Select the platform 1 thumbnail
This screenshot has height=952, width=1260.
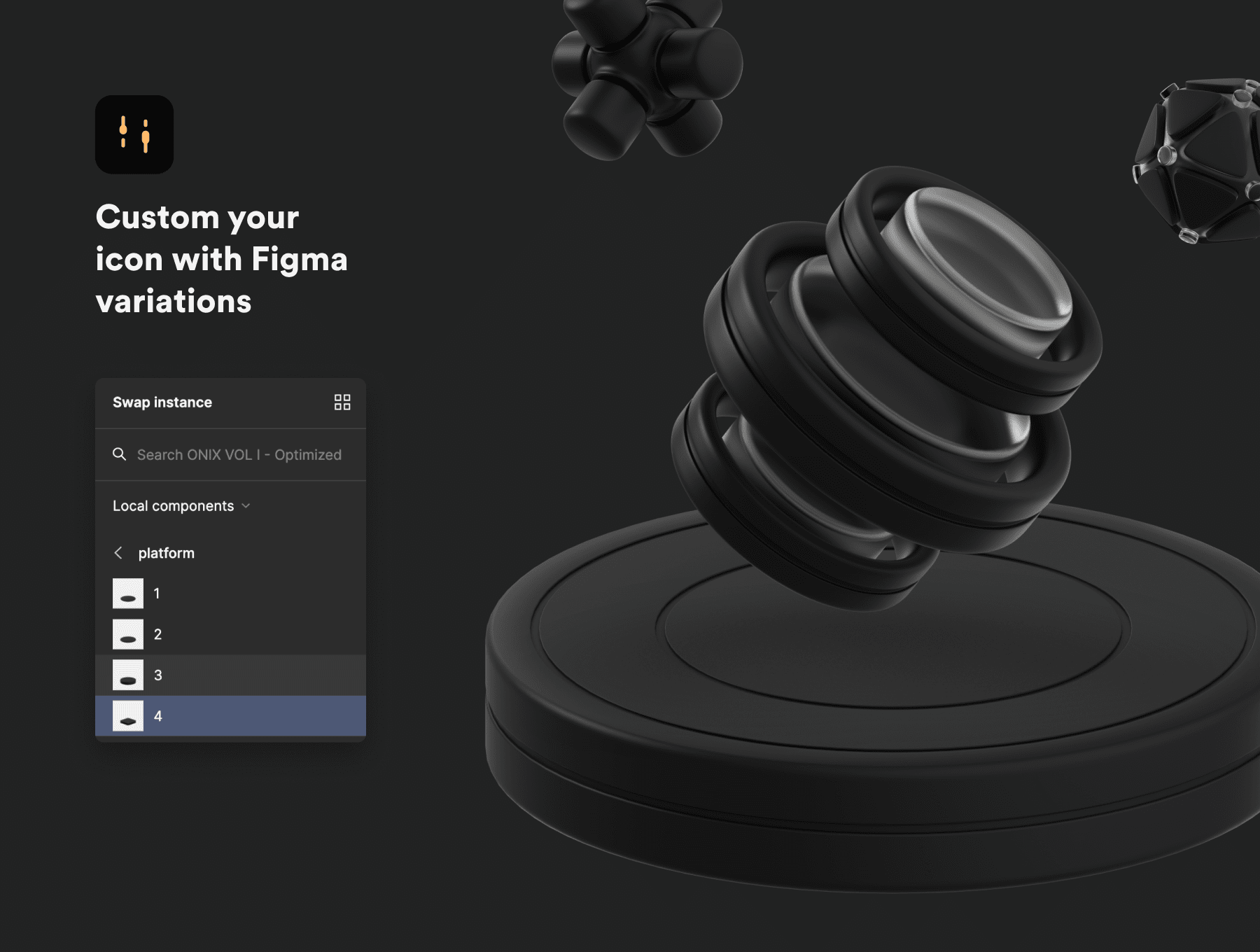(128, 593)
